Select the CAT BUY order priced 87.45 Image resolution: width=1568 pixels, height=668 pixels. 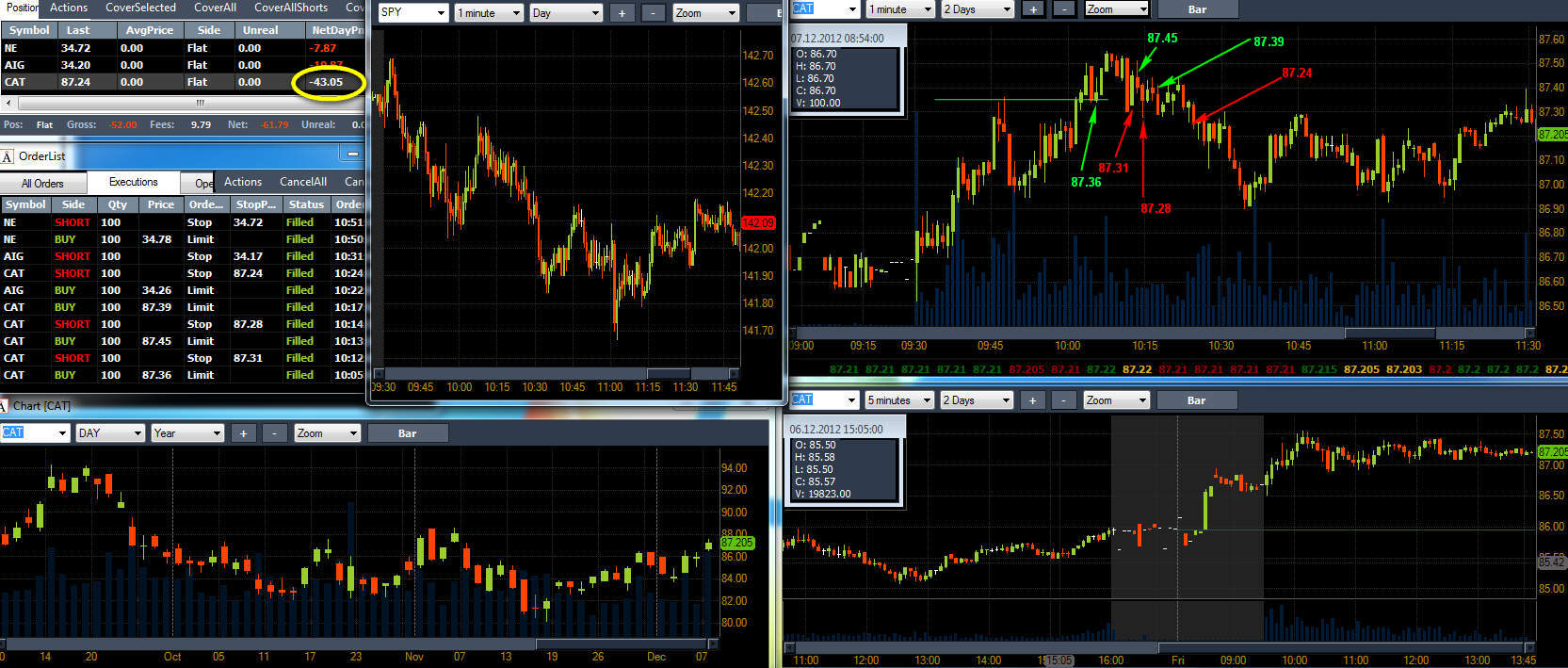(184, 341)
